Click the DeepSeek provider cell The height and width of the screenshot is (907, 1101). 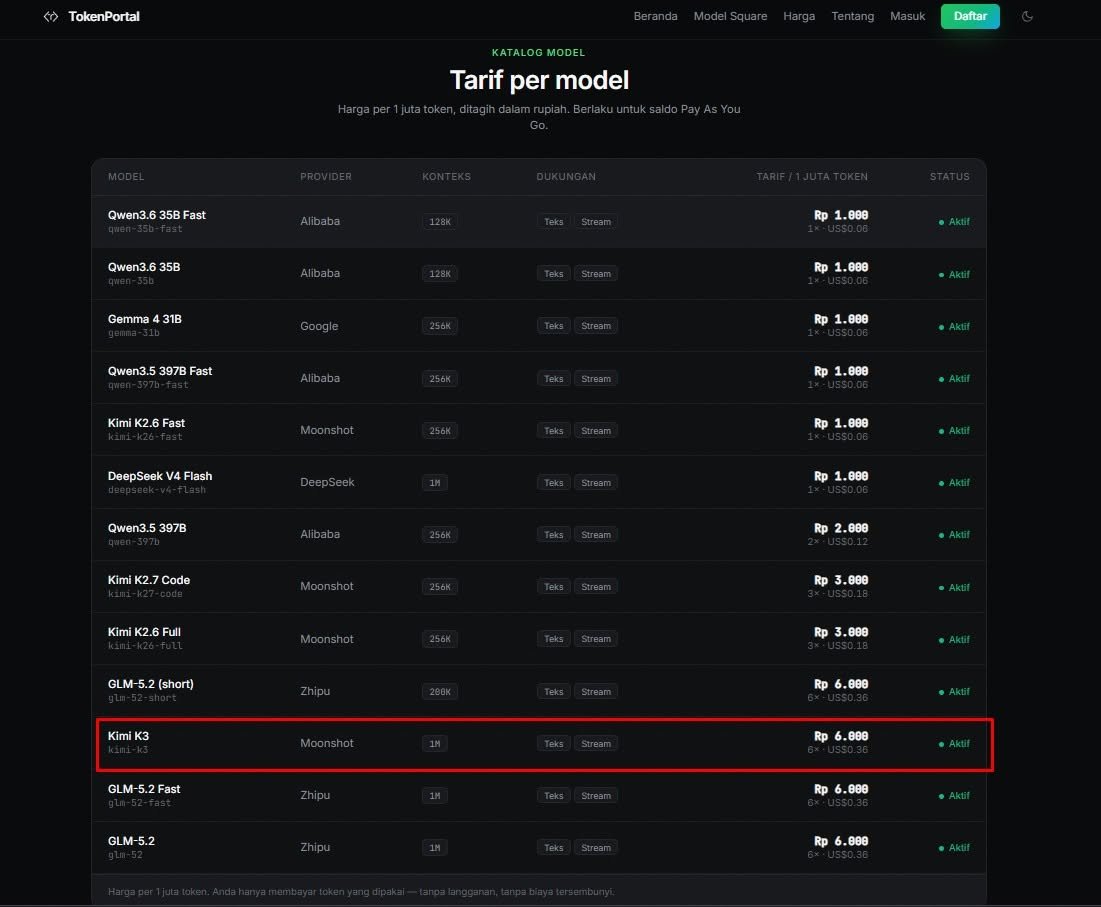327,482
